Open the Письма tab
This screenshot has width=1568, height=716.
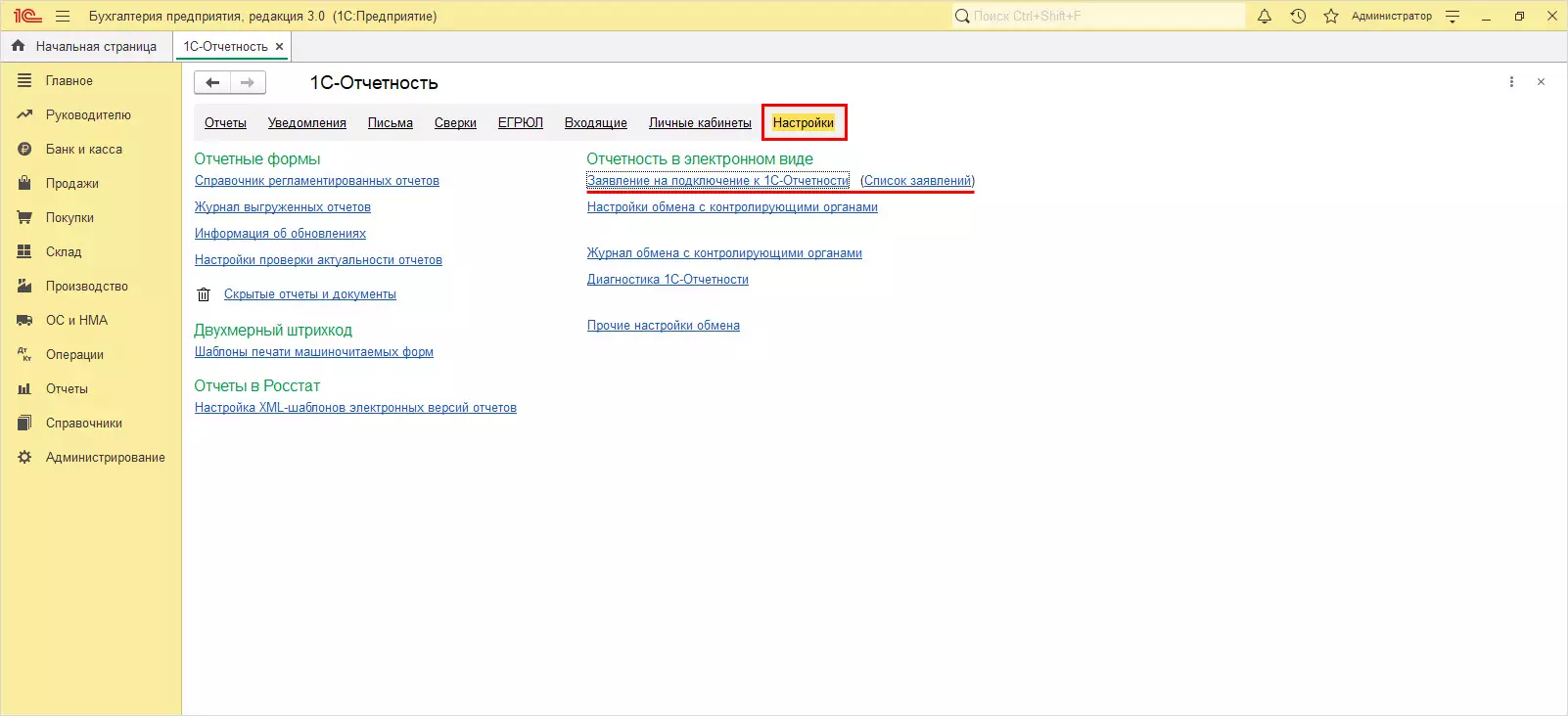pyautogui.click(x=391, y=122)
